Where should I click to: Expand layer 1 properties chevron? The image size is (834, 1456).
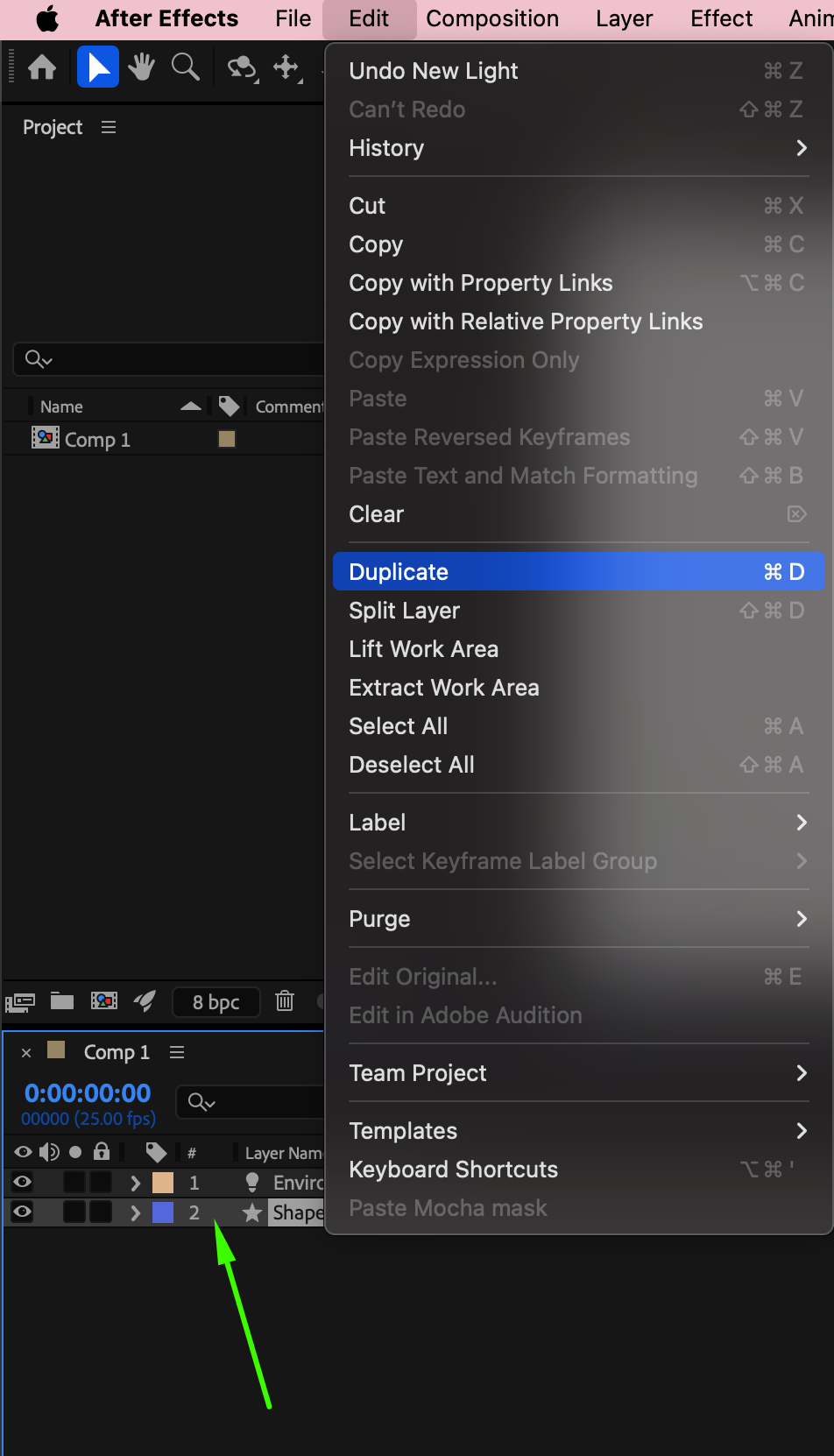pyautogui.click(x=135, y=1184)
